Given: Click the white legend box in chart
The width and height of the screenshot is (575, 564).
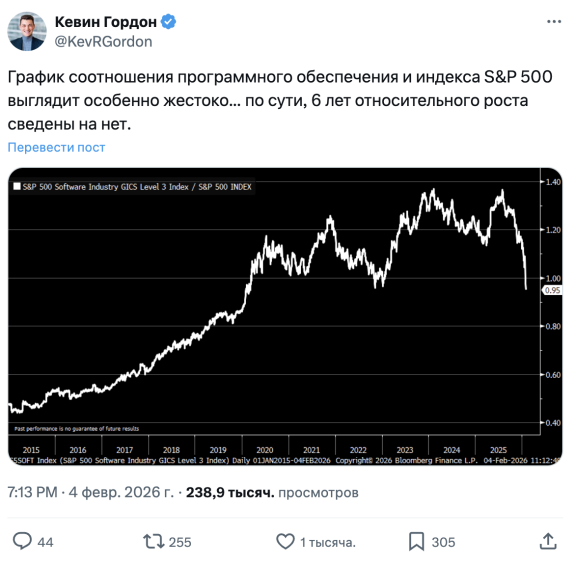Looking at the screenshot, I should 17,186.
